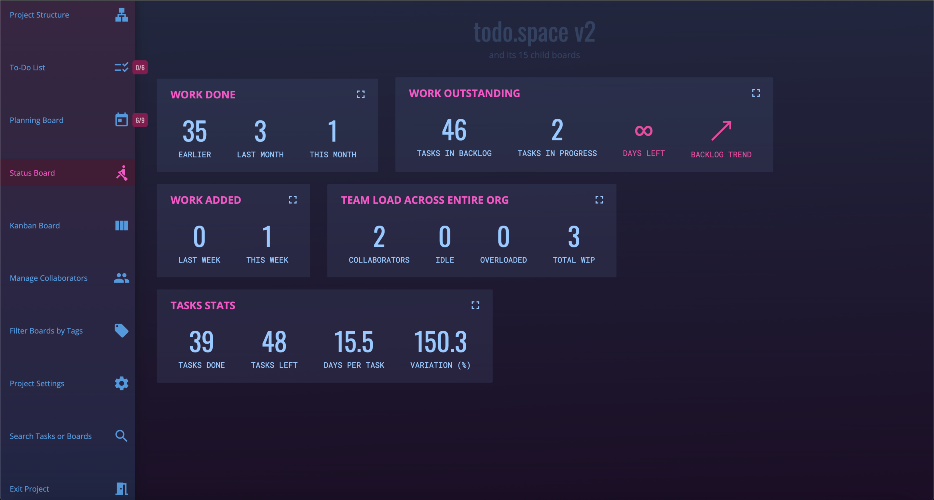The width and height of the screenshot is (934, 500).
Task: Click the Filter Boards by Tags tag icon
Action: [122, 331]
